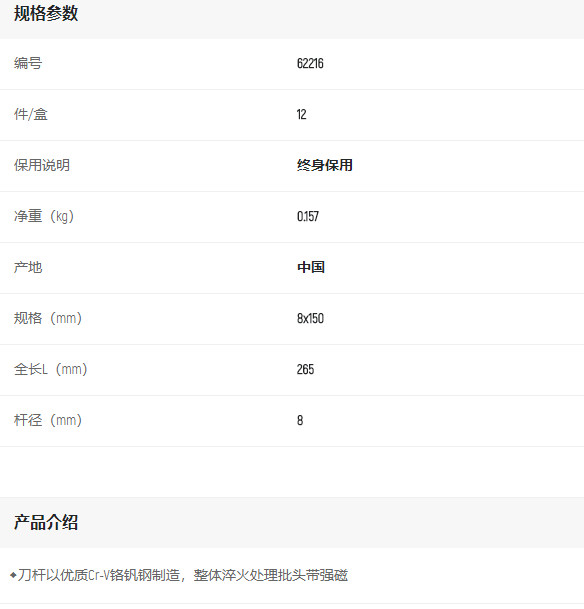Click the 全长L（mm） label
The width and height of the screenshot is (584, 609).
click(x=50, y=369)
